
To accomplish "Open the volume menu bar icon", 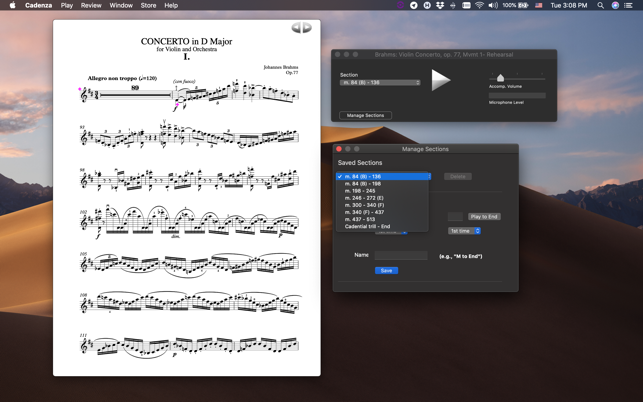I will coord(493,5).
